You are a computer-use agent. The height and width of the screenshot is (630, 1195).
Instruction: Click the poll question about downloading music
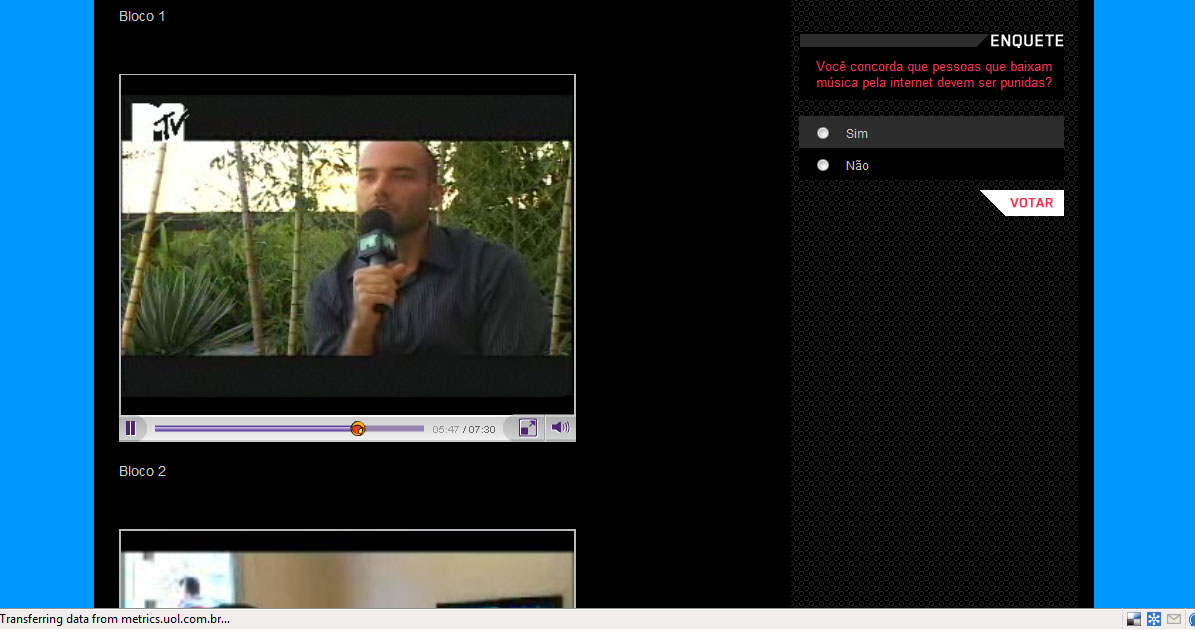[934, 75]
